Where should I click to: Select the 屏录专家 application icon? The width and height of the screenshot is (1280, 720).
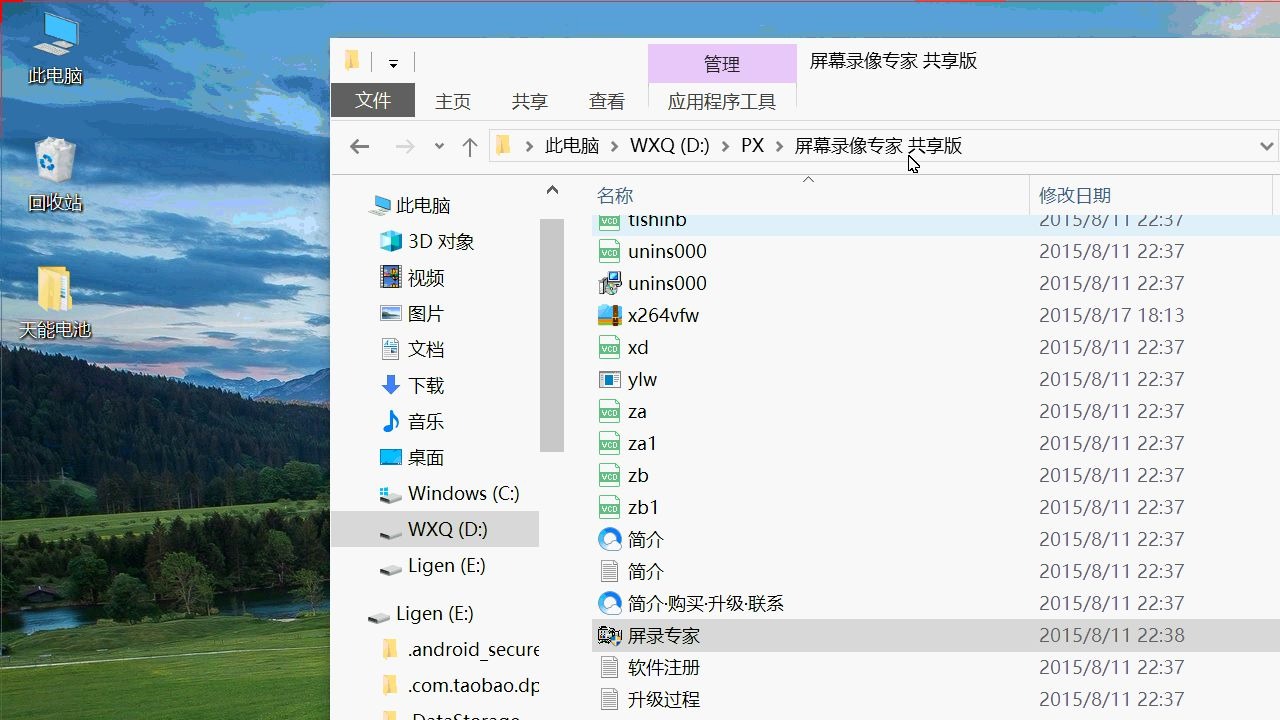click(x=610, y=636)
